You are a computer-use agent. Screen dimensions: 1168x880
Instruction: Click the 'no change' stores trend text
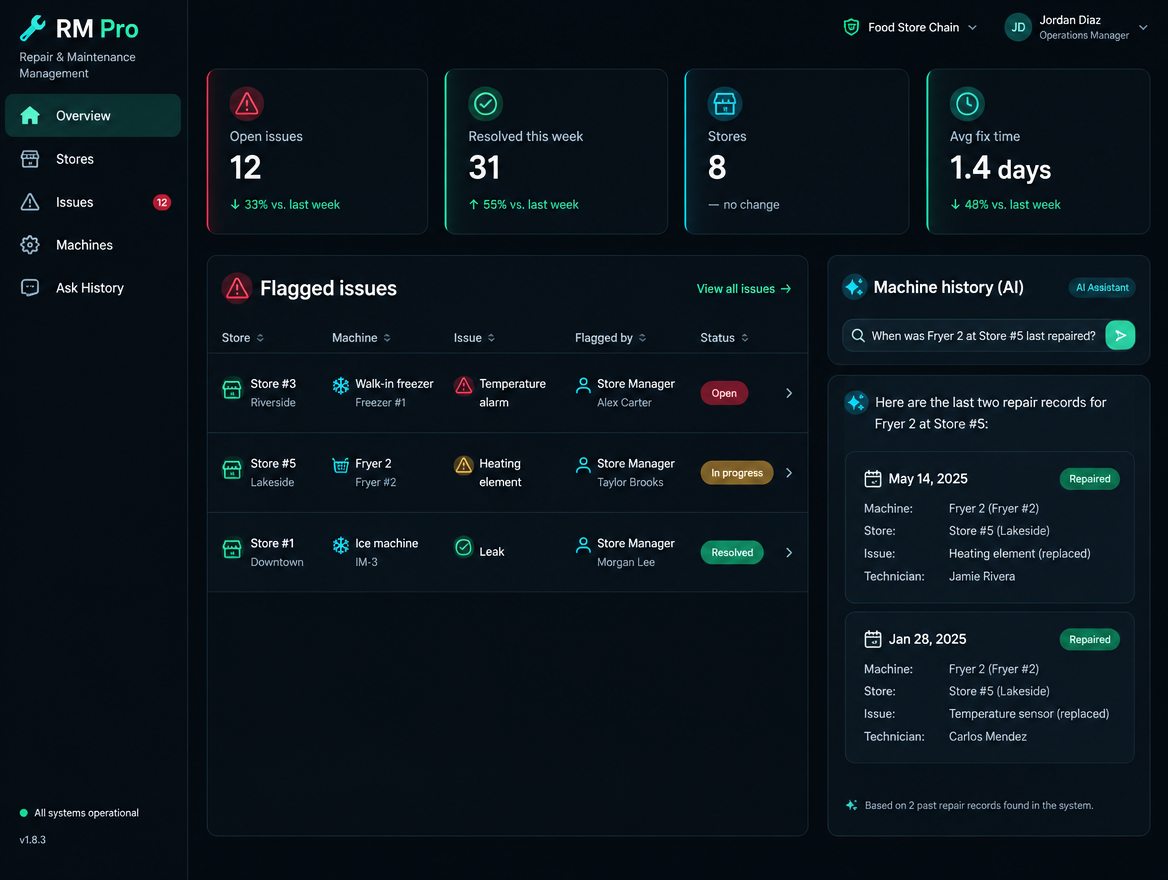coord(744,204)
